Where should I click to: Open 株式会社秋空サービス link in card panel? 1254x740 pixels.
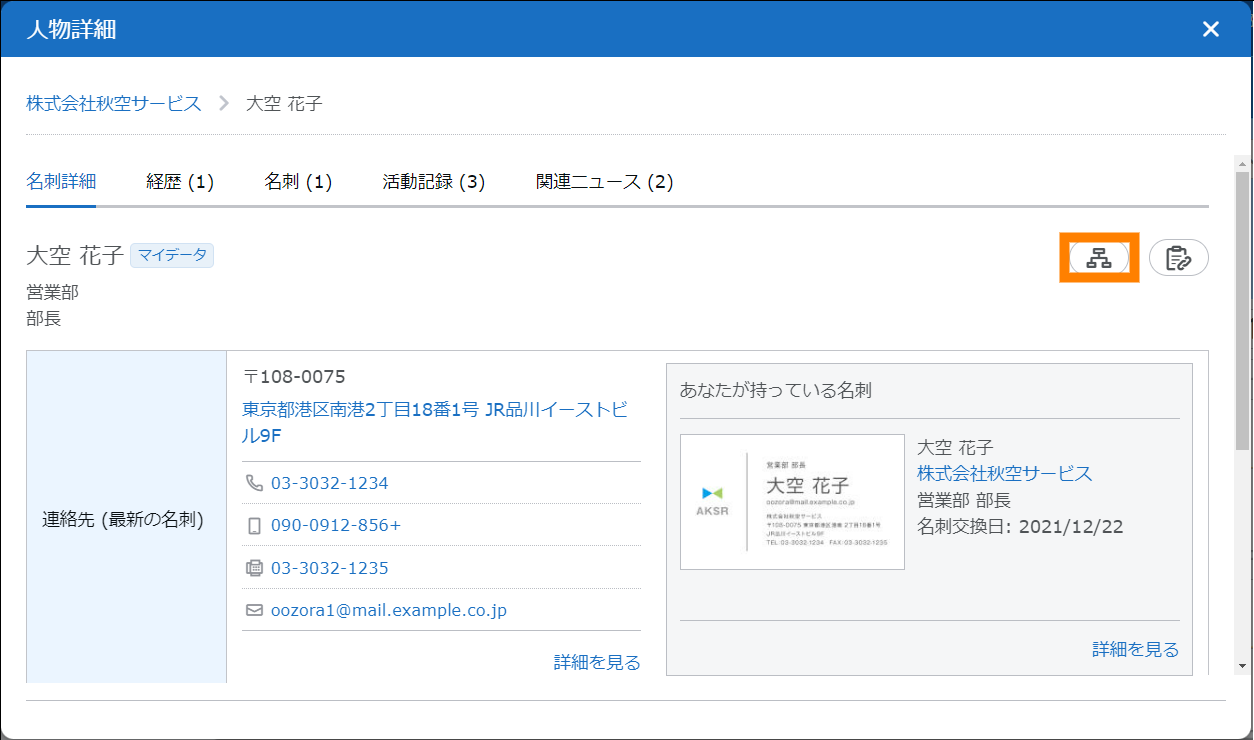pyautogui.click(x=1004, y=474)
